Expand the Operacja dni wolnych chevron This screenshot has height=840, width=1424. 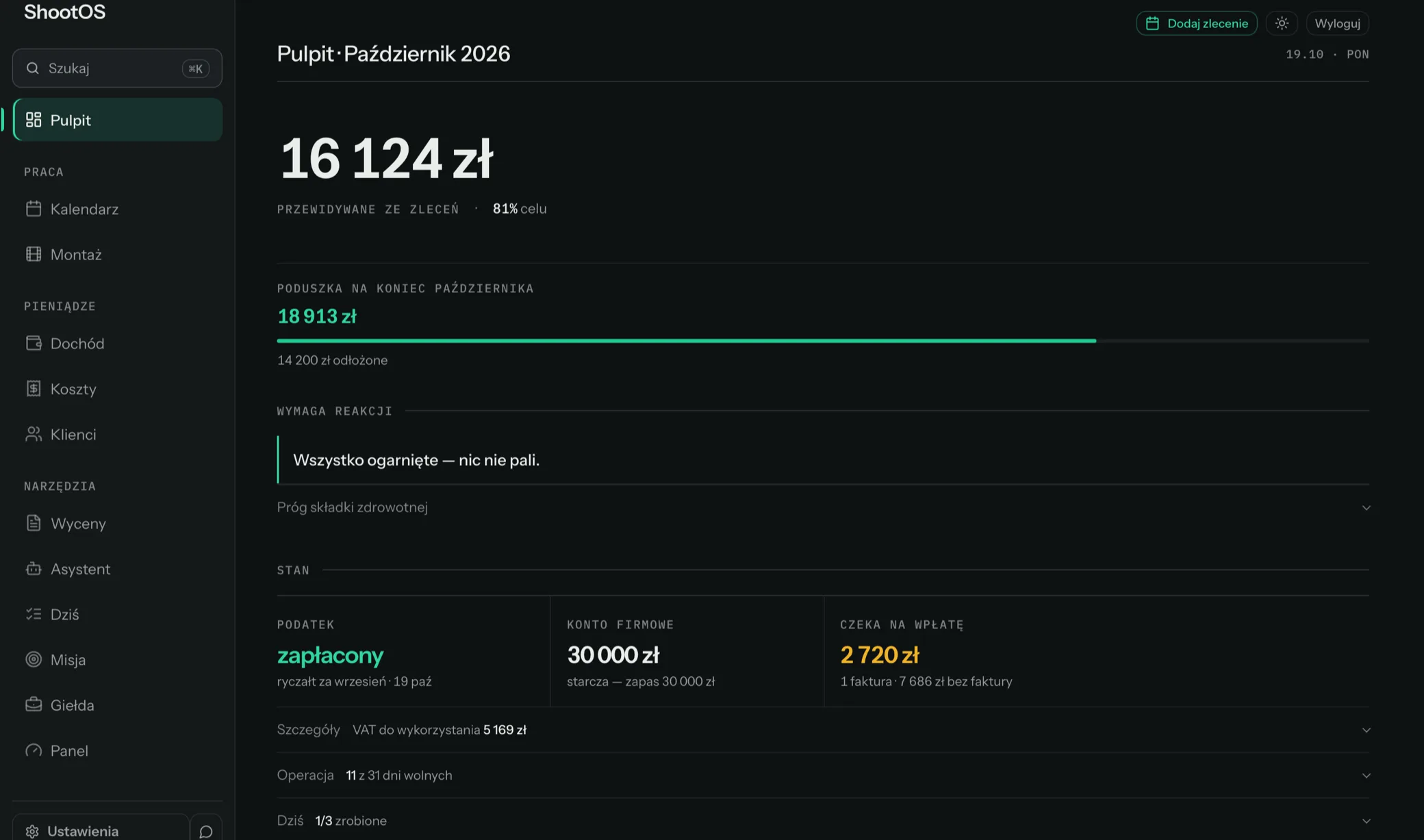click(1366, 776)
